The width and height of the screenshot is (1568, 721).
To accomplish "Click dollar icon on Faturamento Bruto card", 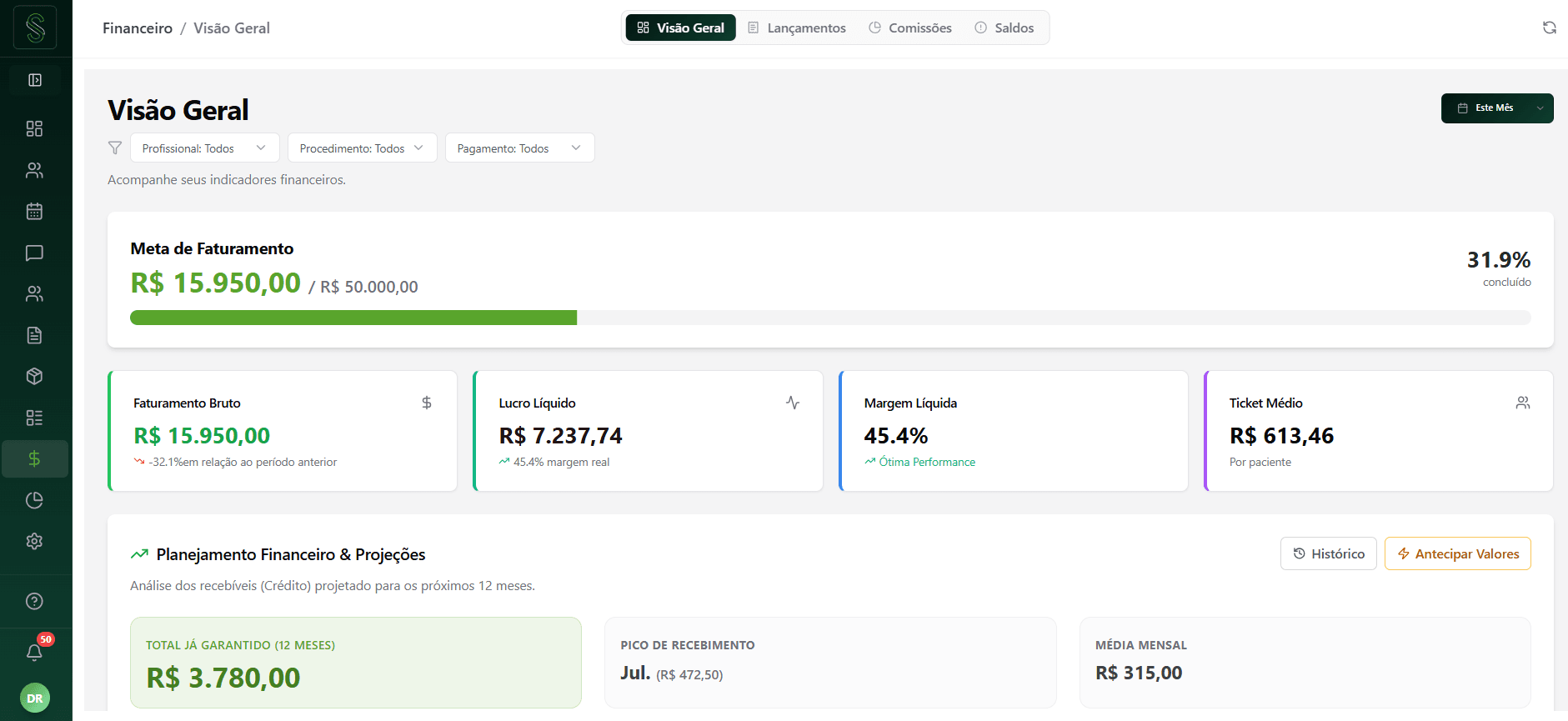I will [x=427, y=403].
